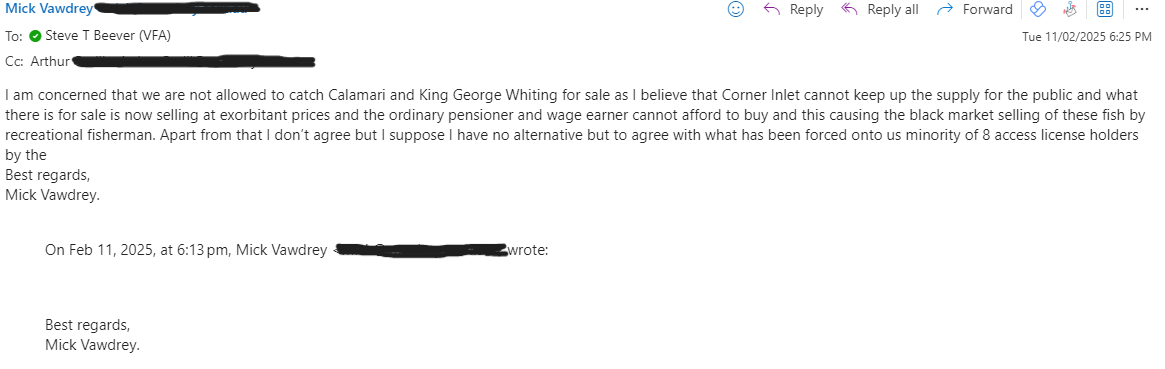
Task: Click the Reply all double-arrow icon
Action: [x=849, y=9]
